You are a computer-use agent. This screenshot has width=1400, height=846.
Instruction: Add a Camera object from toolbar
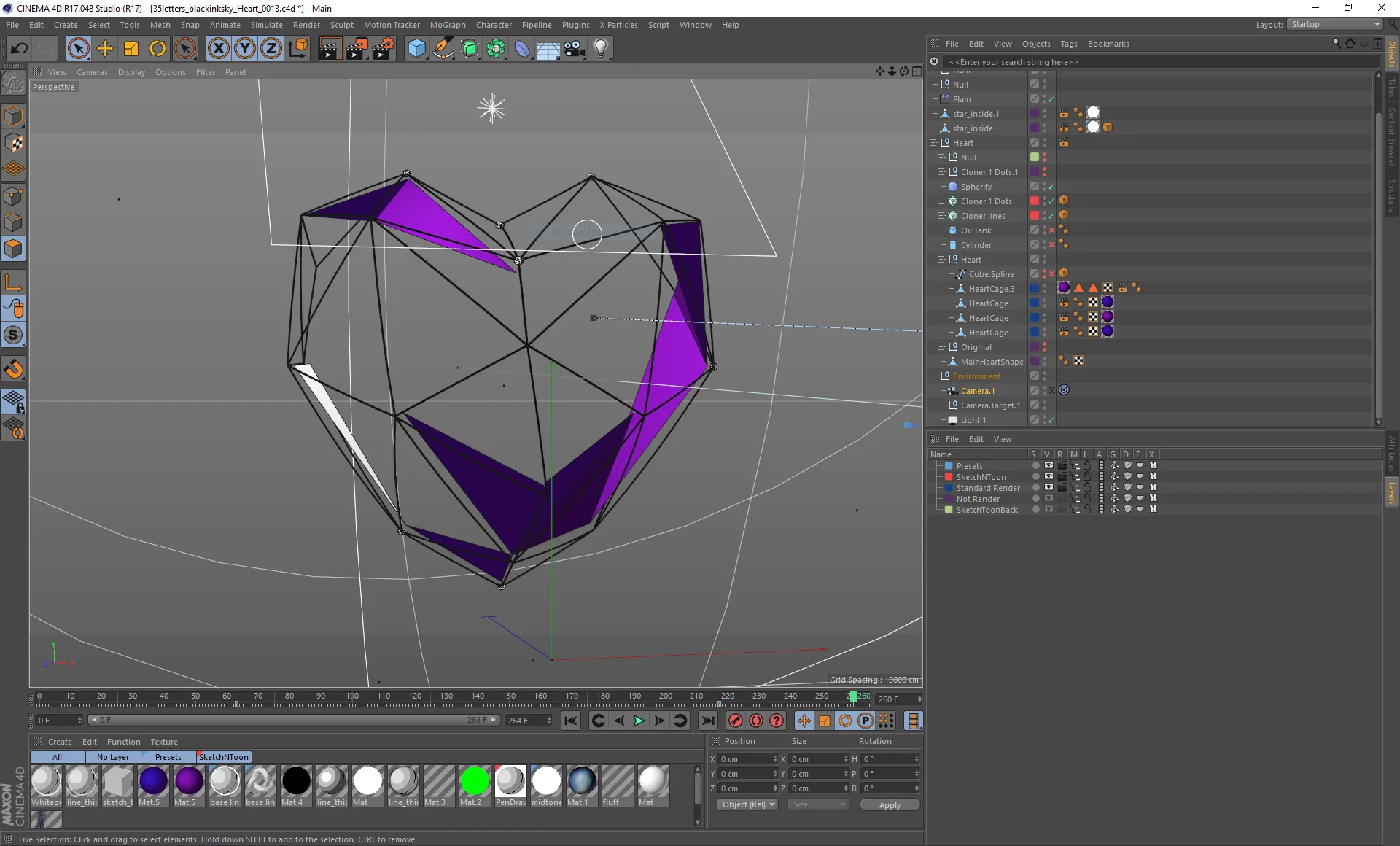(574, 49)
